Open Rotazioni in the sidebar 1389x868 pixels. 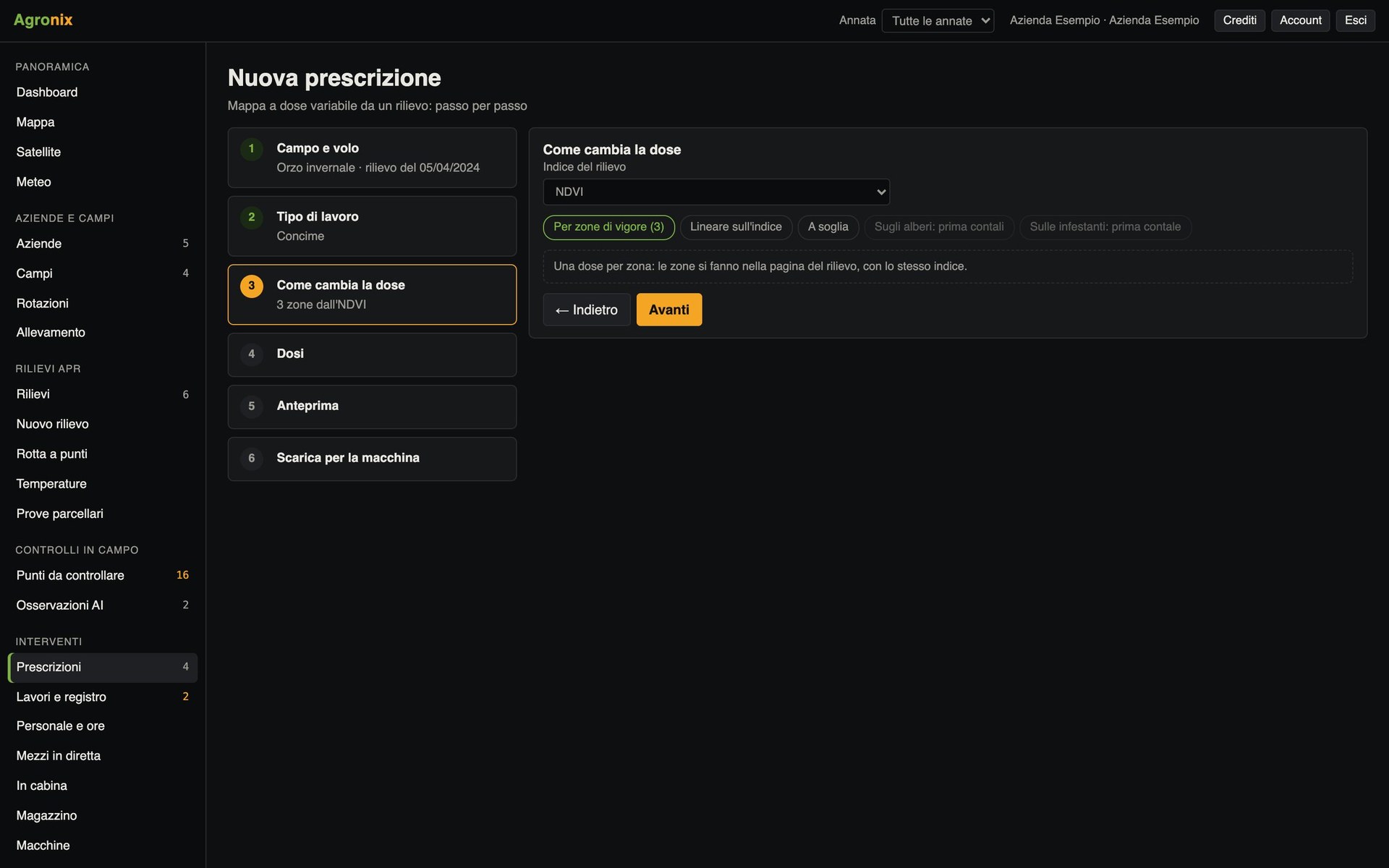(x=103, y=303)
